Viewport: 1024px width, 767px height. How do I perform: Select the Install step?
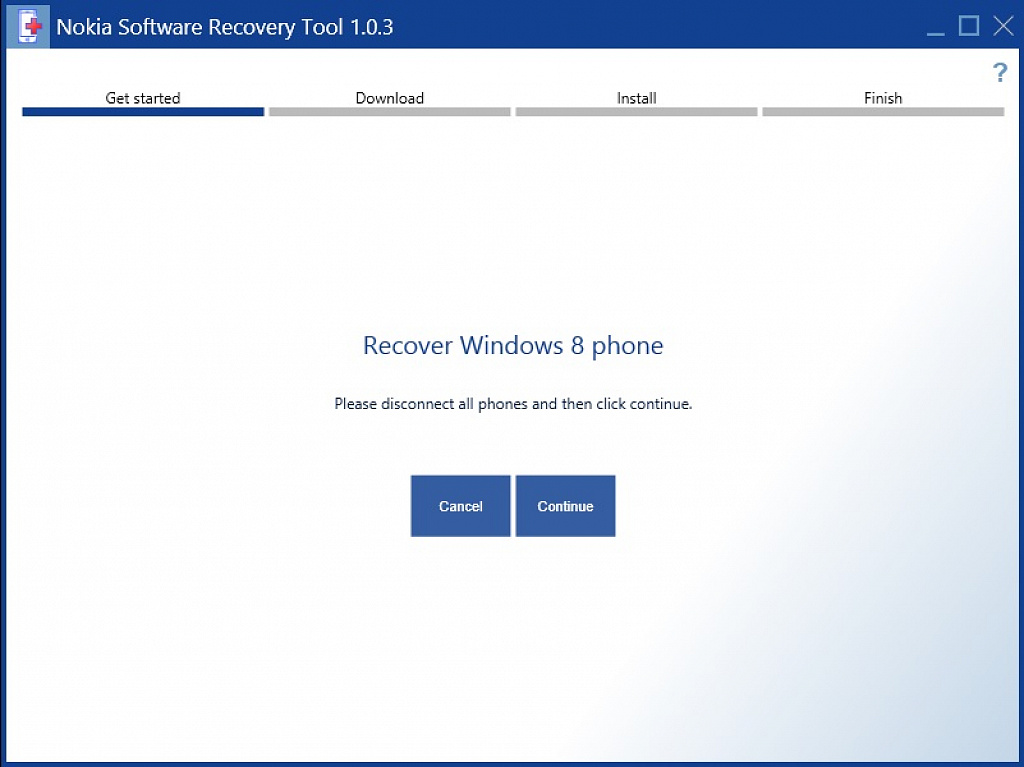[x=636, y=98]
